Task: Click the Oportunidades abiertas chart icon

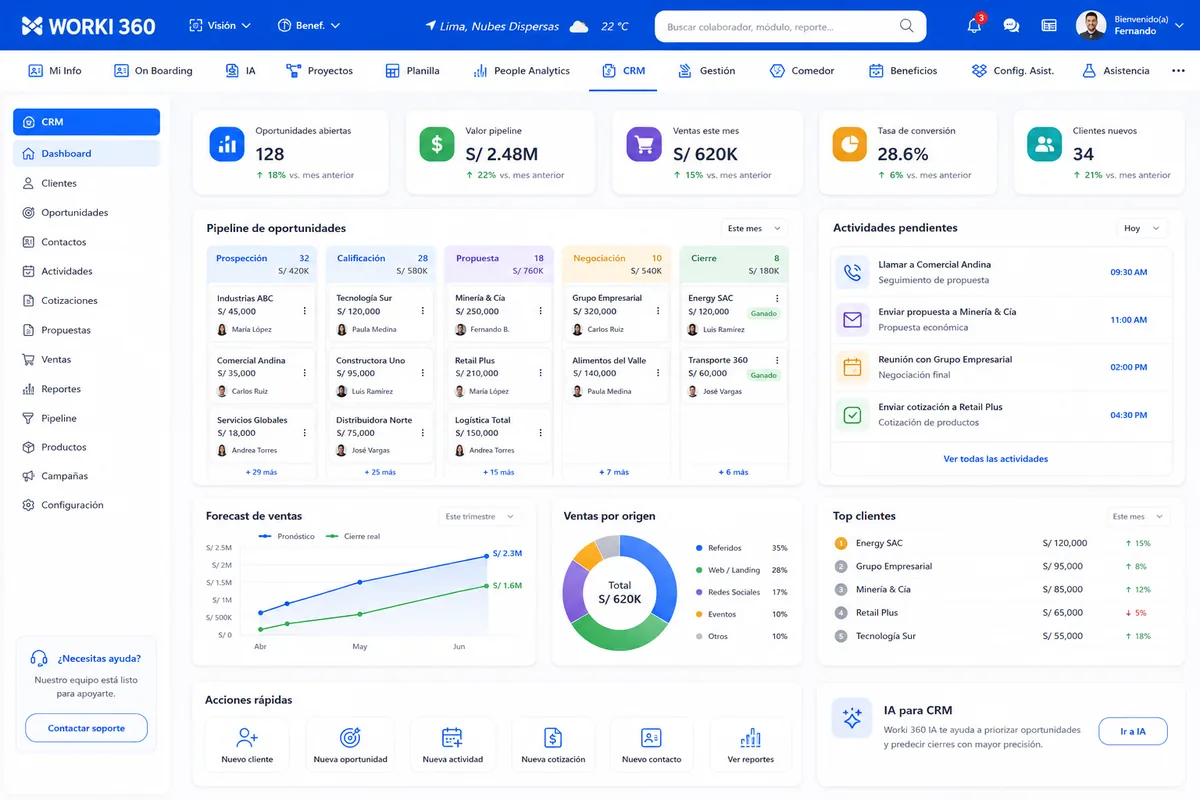Action: click(x=227, y=144)
